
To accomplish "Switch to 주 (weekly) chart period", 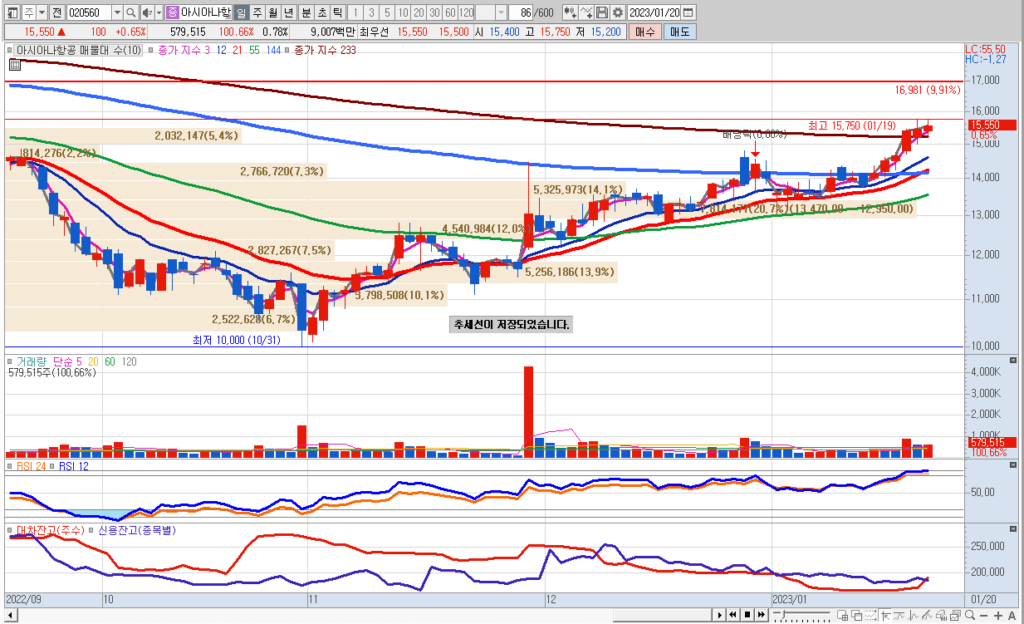I will pos(257,12).
